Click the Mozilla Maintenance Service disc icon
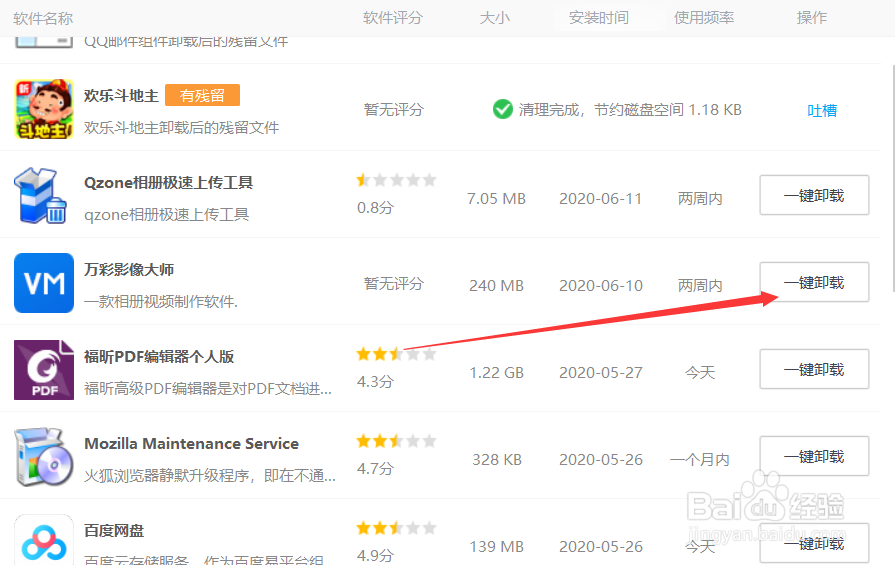Image resolution: width=895 pixels, height=565 pixels. (x=44, y=457)
